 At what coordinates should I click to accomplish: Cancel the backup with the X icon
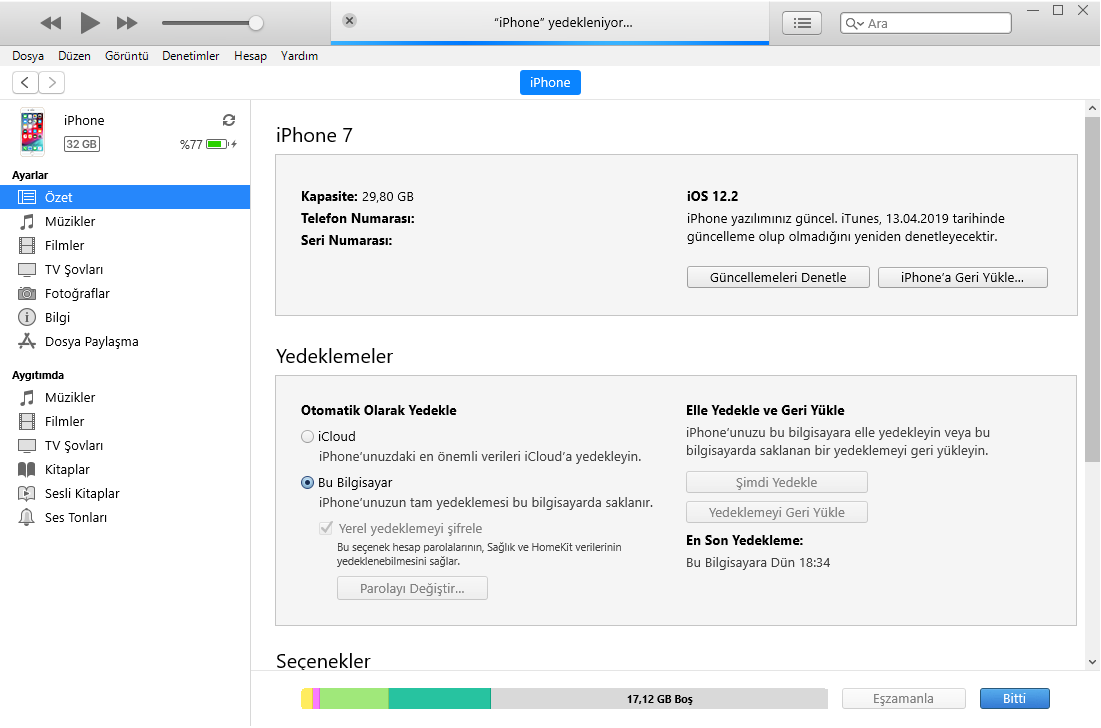tap(349, 20)
